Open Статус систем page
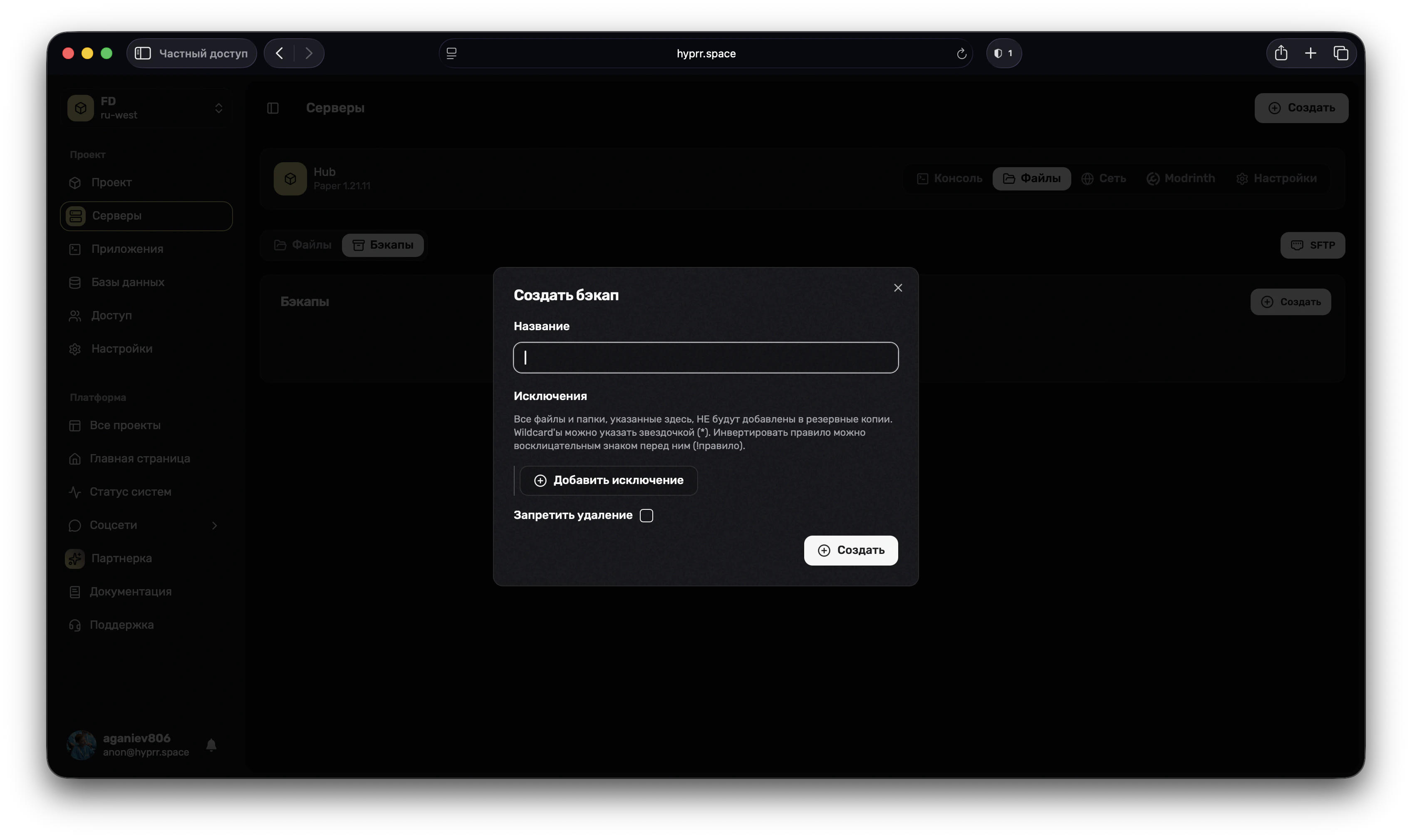 click(x=146, y=492)
